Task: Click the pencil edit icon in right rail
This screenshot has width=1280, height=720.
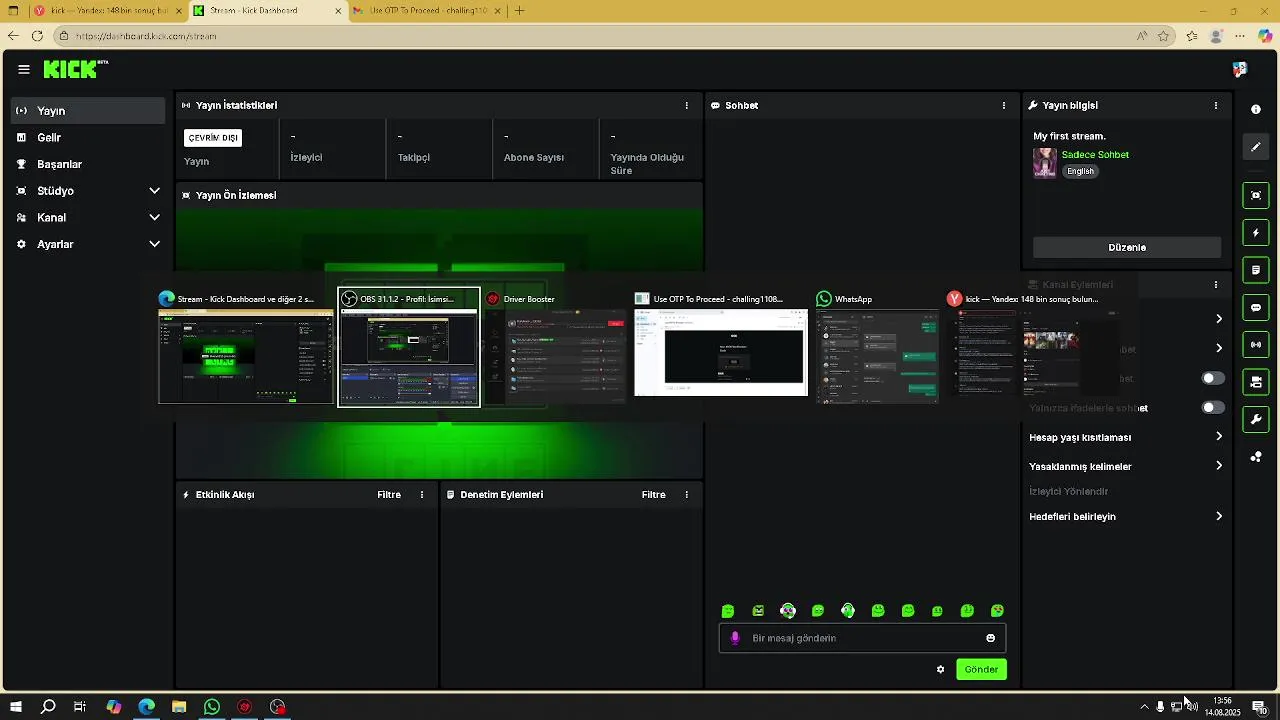Action: click(x=1256, y=147)
